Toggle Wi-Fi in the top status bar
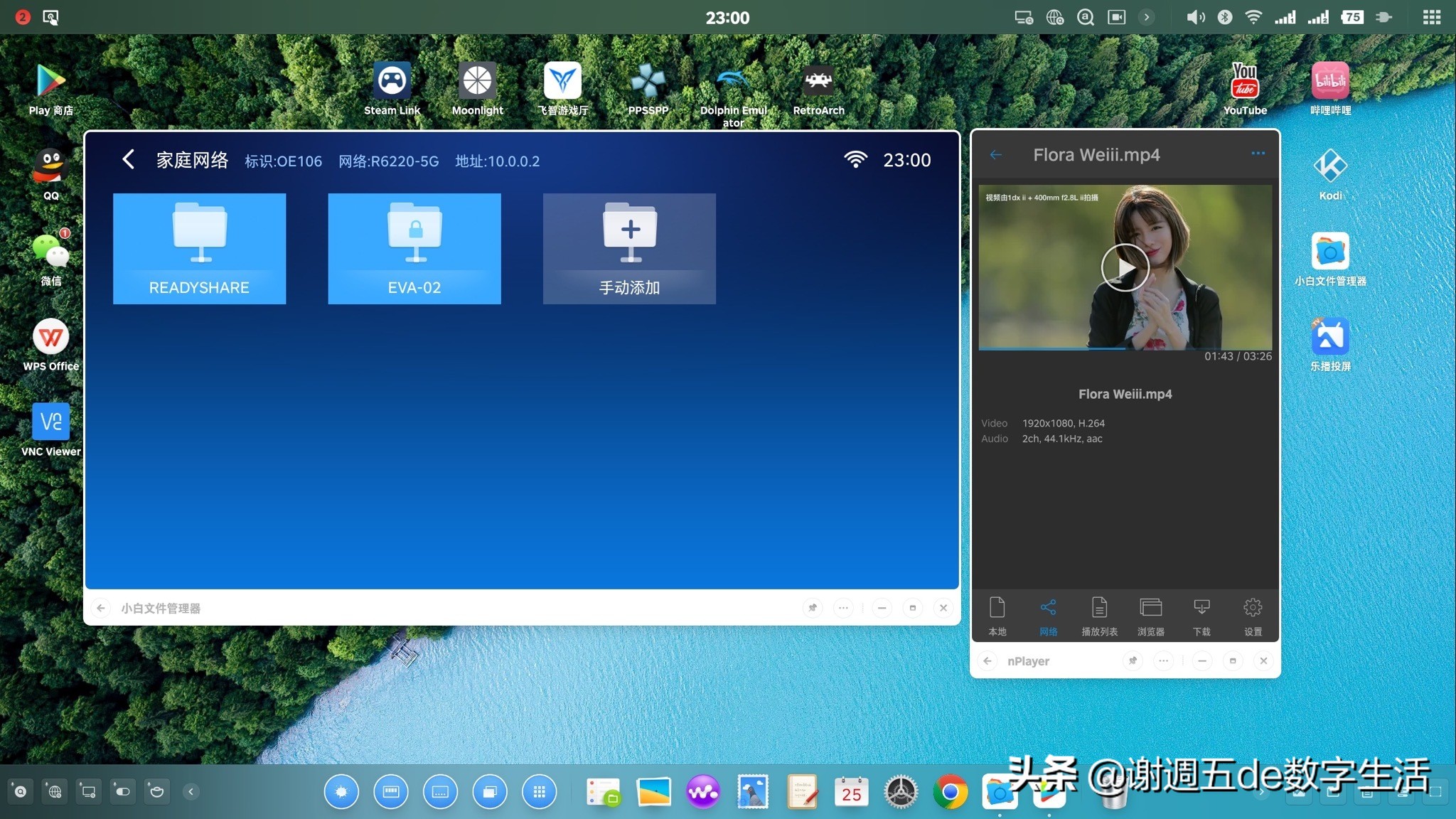Viewport: 1456px width, 819px height. [x=1253, y=17]
